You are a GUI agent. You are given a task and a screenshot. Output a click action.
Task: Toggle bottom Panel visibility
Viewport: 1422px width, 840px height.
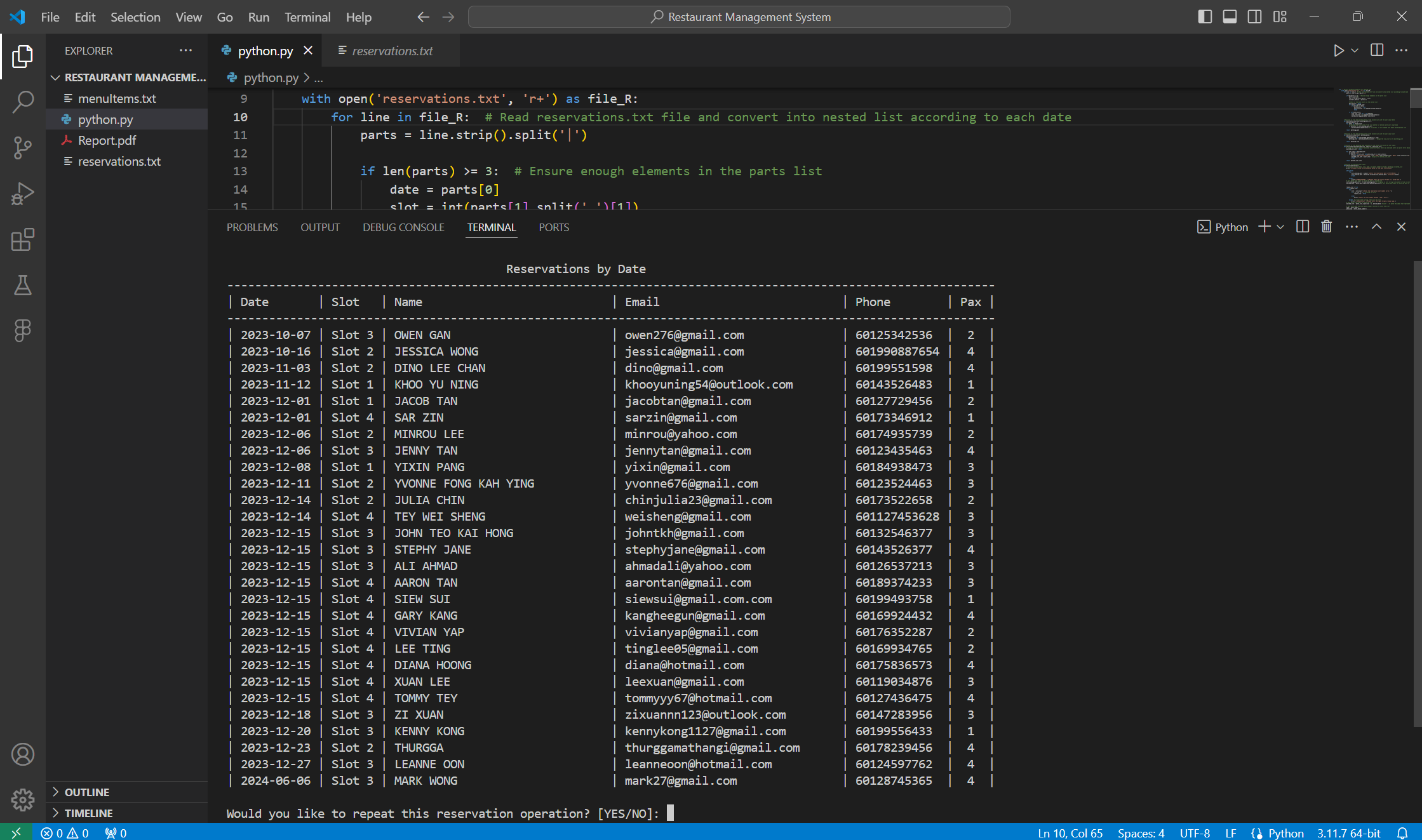(1230, 17)
